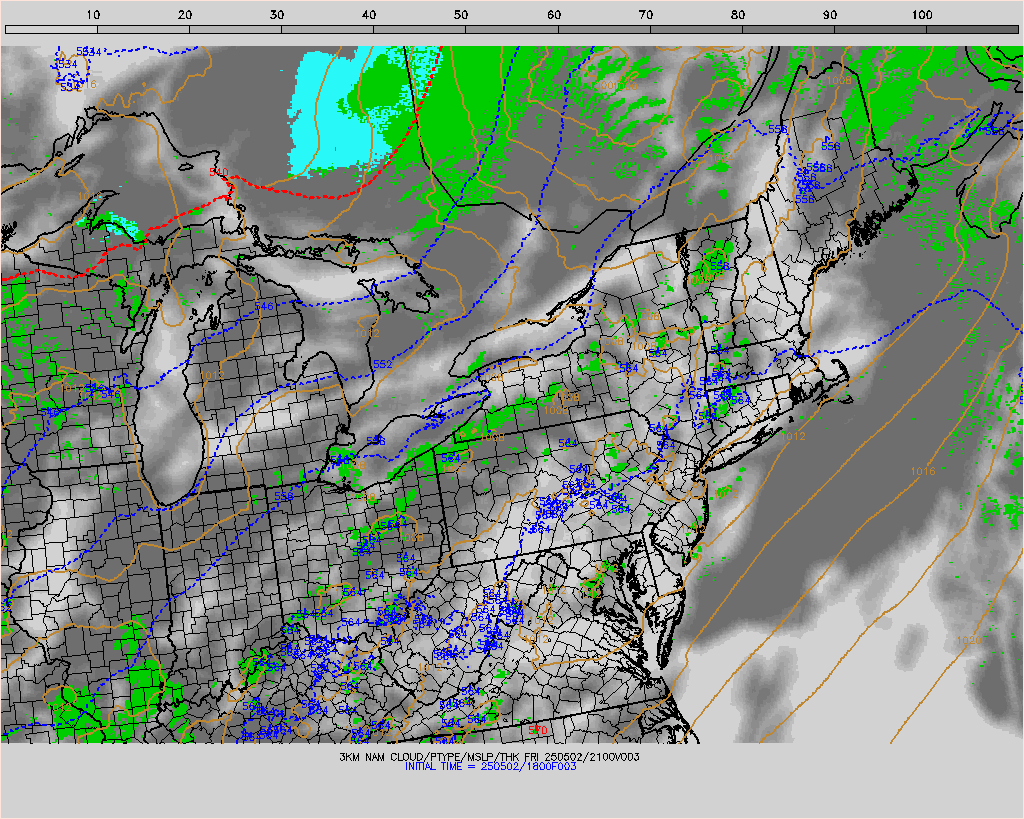Click the cloud scale label 80

738,14
